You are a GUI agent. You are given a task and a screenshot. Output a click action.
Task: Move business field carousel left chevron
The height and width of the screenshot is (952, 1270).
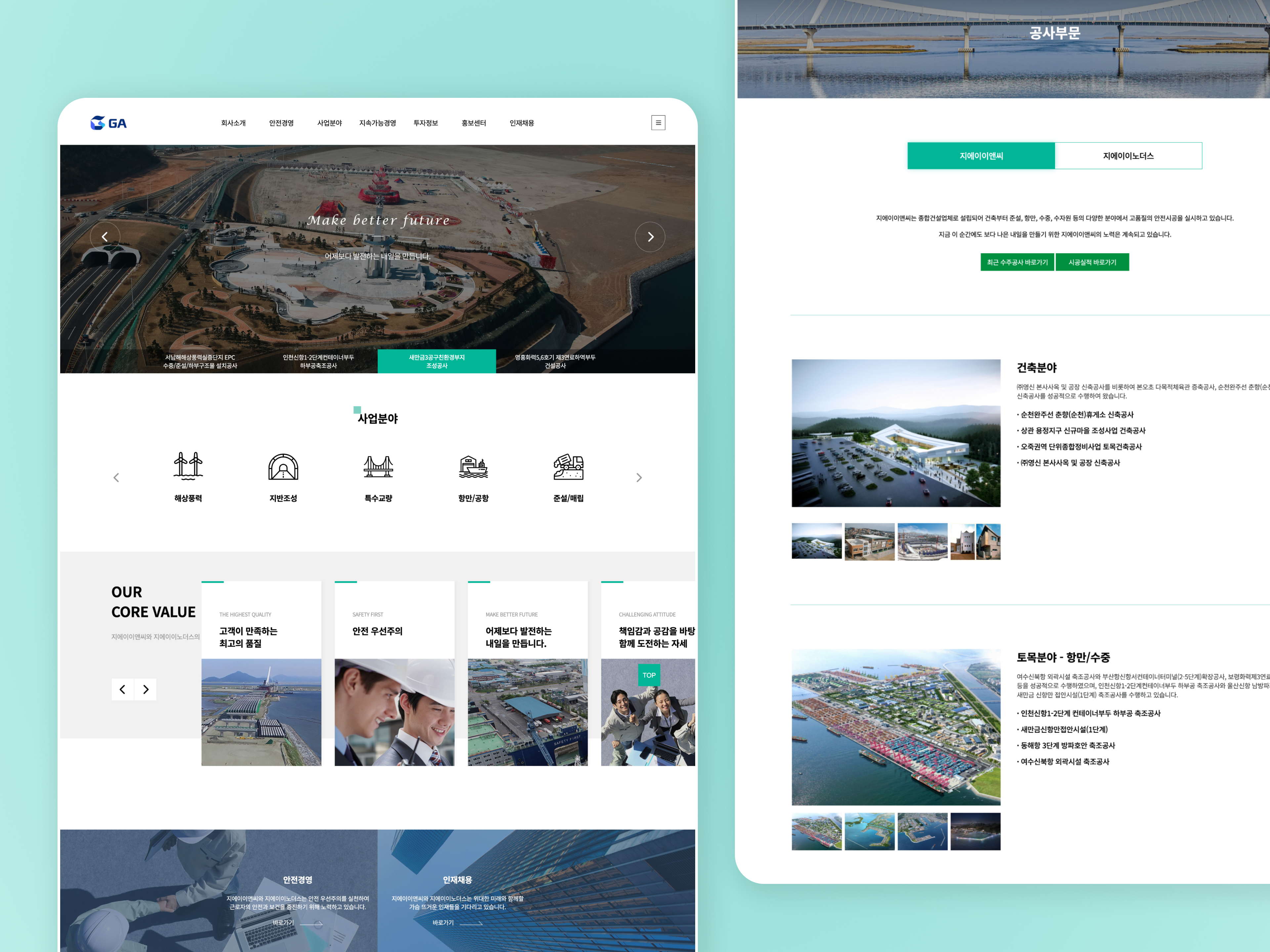click(x=116, y=477)
